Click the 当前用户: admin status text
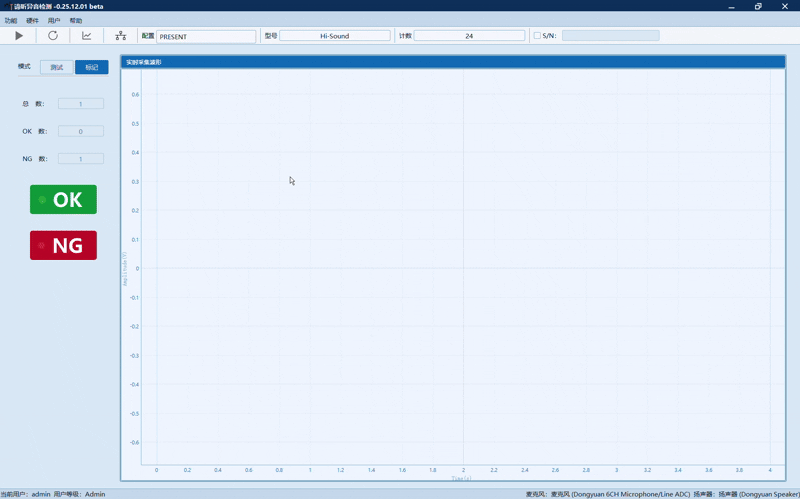 pos(26,494)
